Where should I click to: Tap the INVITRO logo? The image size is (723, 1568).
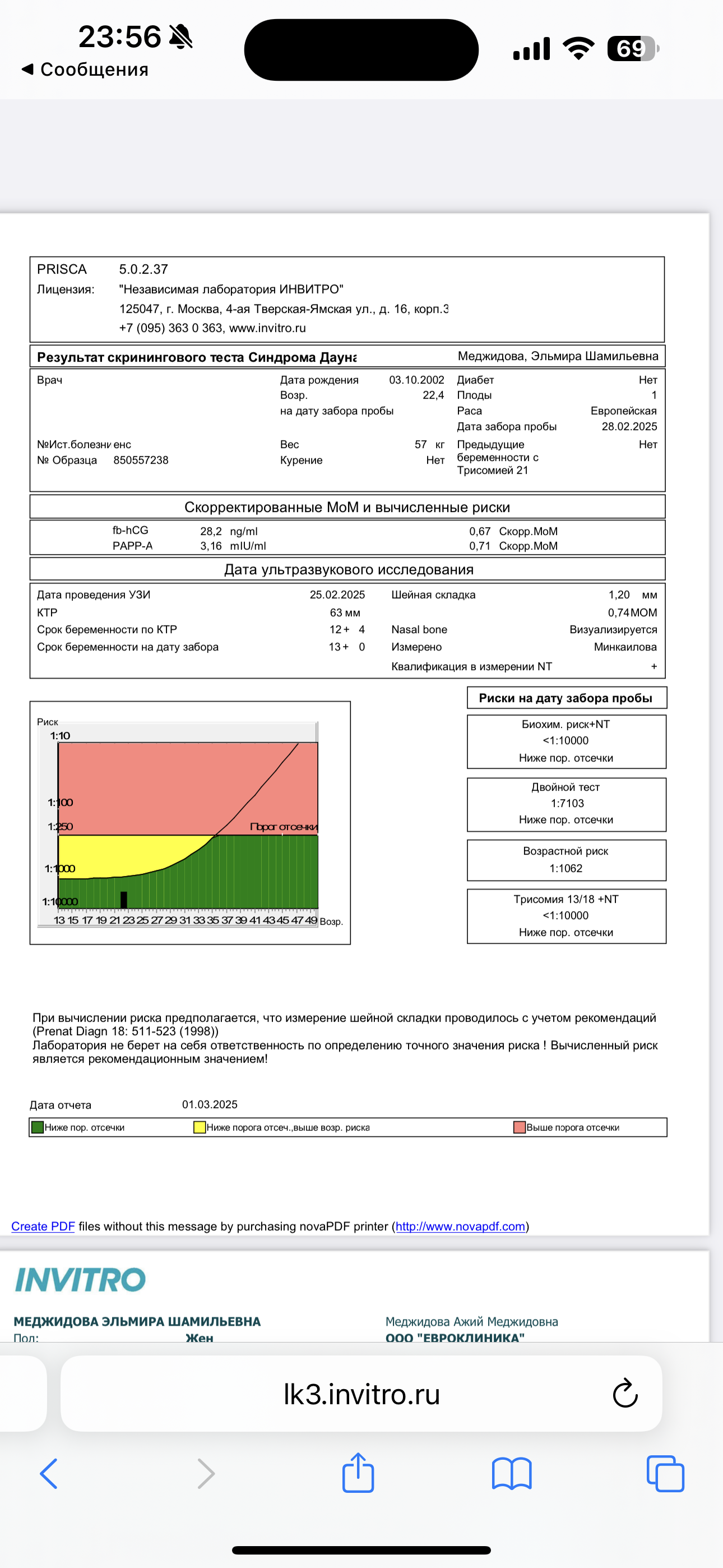point(80,1280)
